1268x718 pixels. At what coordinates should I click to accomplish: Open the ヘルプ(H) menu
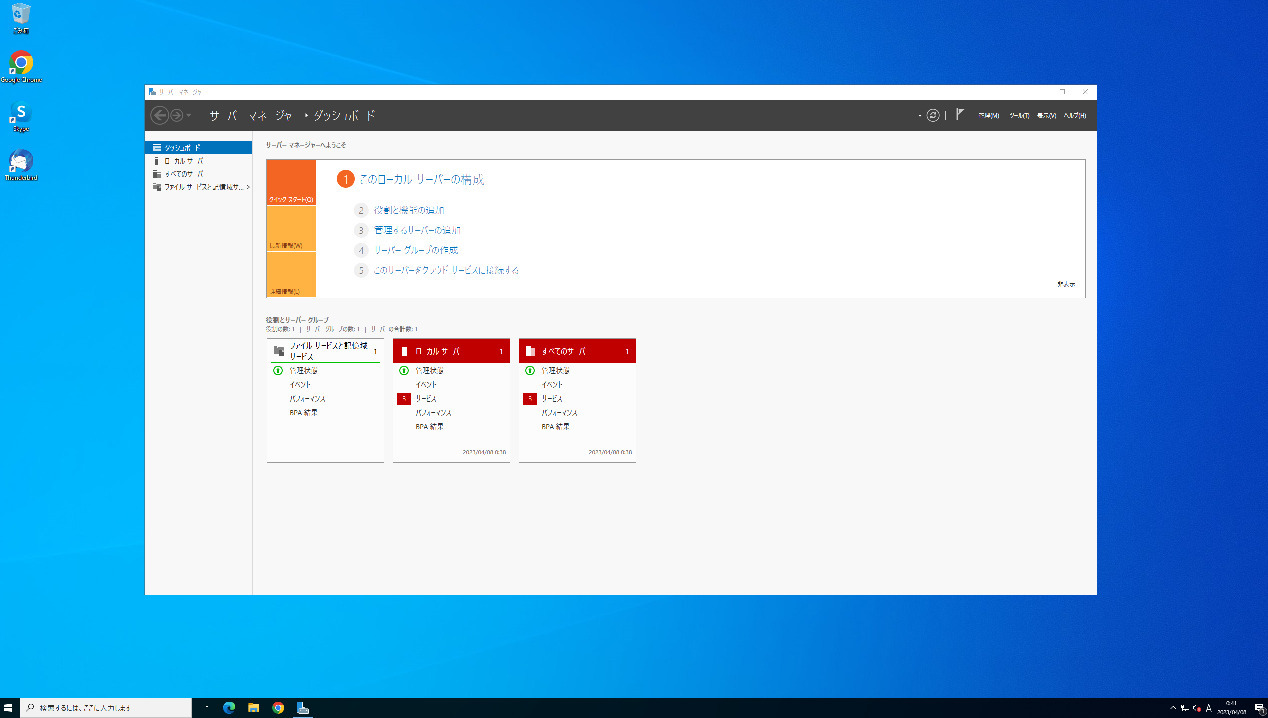[x=1075, y=116]
